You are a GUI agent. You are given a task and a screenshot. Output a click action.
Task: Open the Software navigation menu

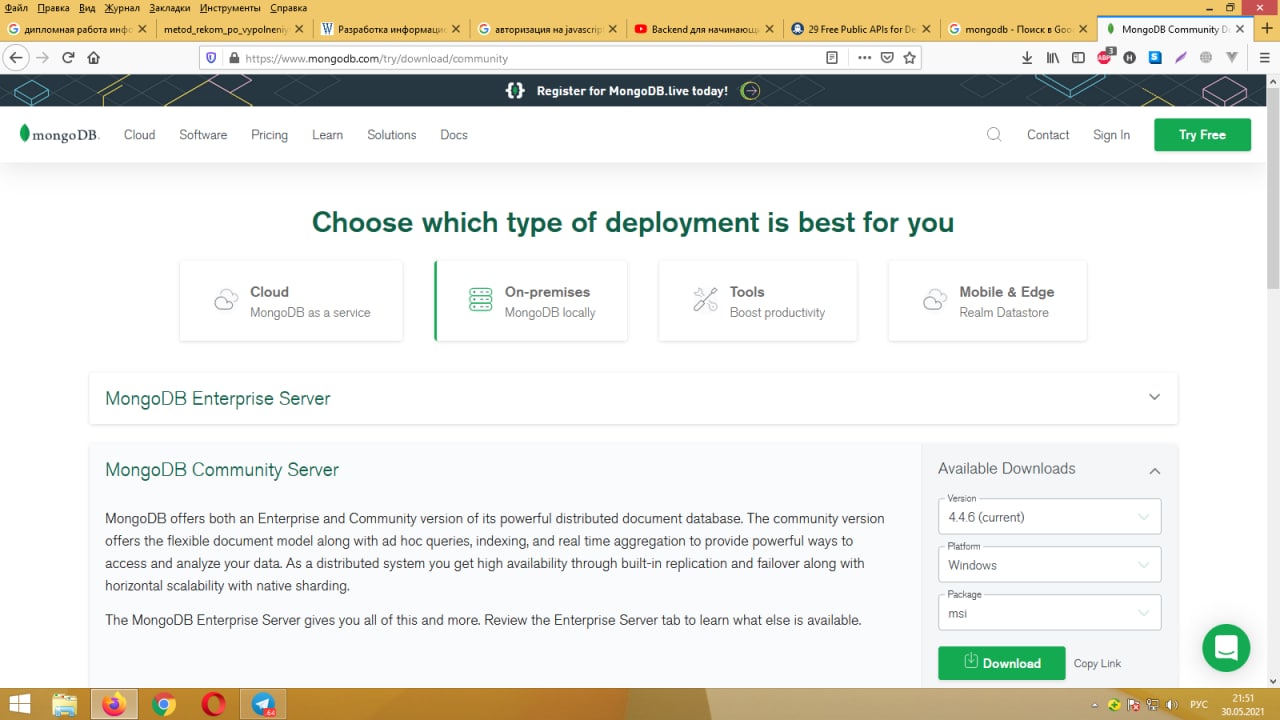(x=203, y=135)
